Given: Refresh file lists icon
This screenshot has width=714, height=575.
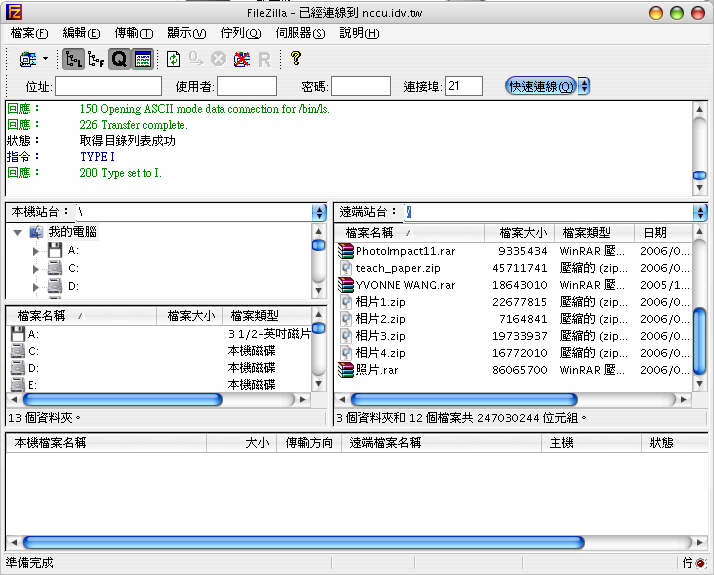Looking at the screenshot, I should 173,59.
